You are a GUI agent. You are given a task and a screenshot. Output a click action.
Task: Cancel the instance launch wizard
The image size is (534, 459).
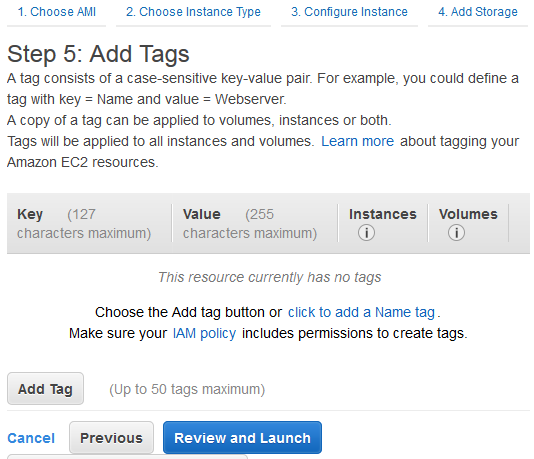pos(31,438)
